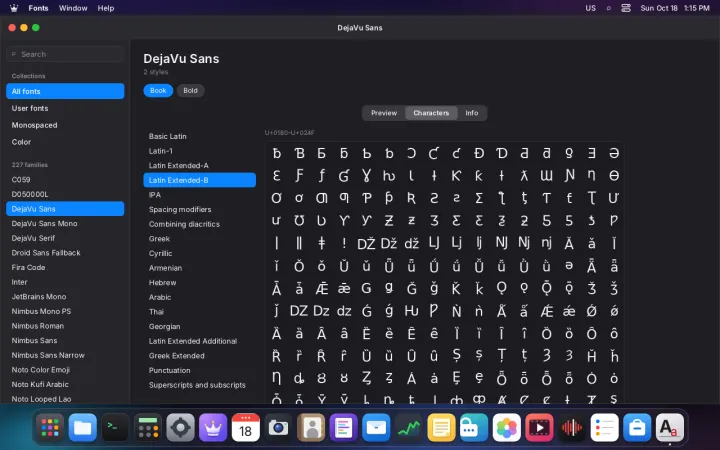Choose Noto Kufi Arabic family
Viewport: 720px width, 450px height.
pyautogui.click(x=65, y=384)
